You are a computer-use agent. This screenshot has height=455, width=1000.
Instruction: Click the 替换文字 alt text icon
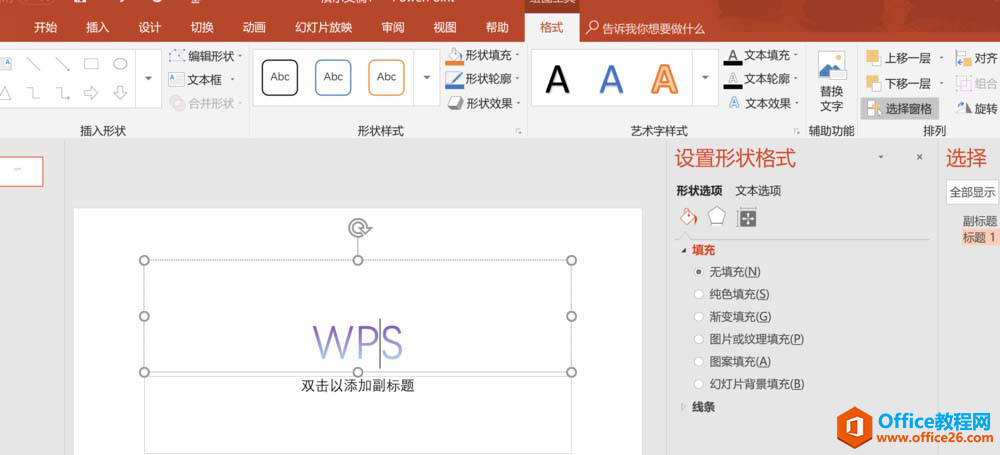coord(831,82)
